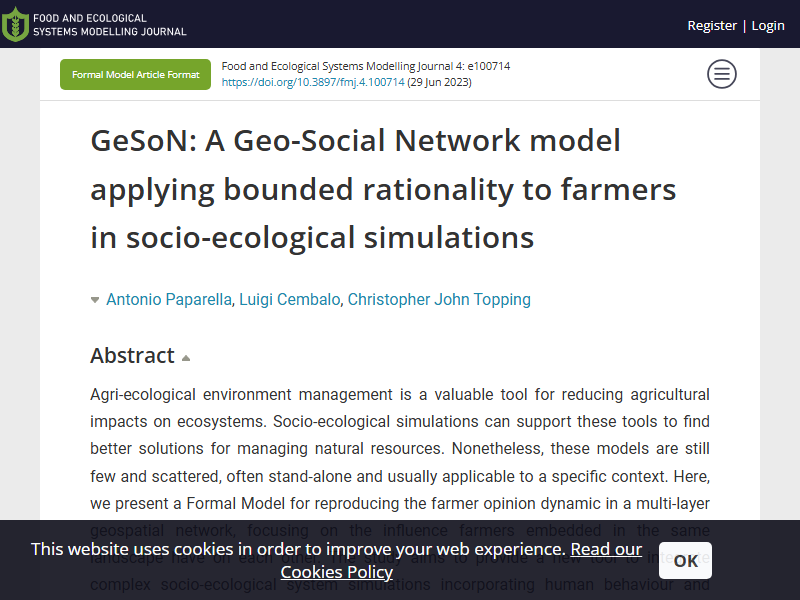Expand the authors list arrow
Image resolution: width=800 pixels, height=600 pixels.
click(95, 300)
